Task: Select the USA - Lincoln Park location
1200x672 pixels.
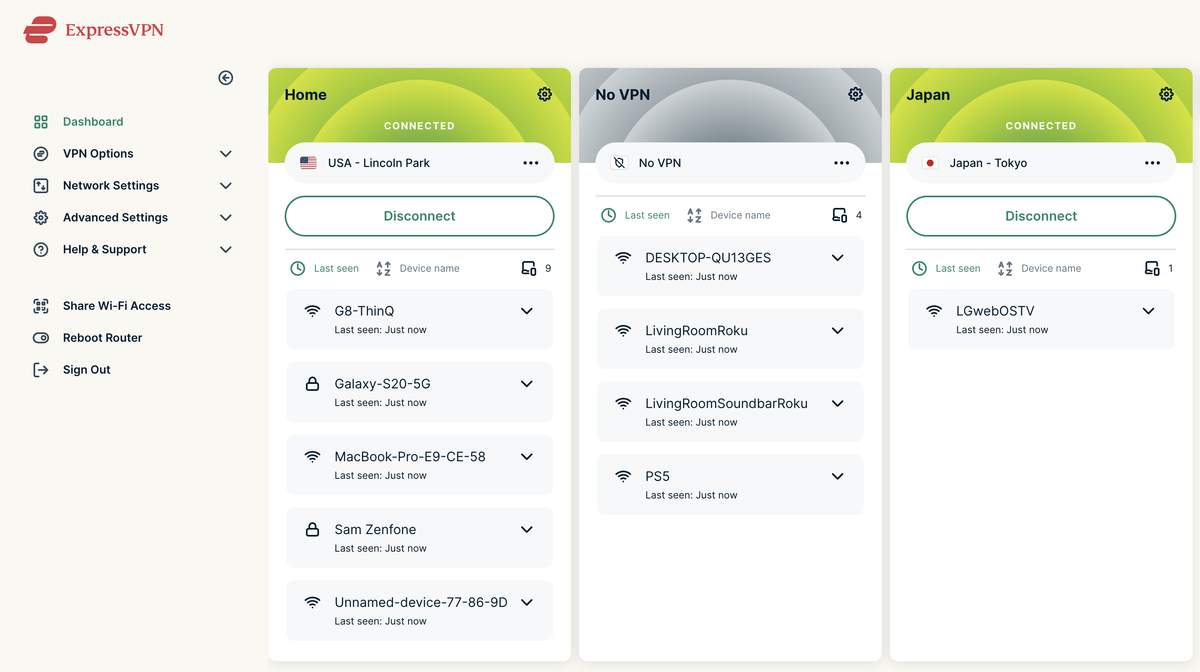Action: point(419,163)
